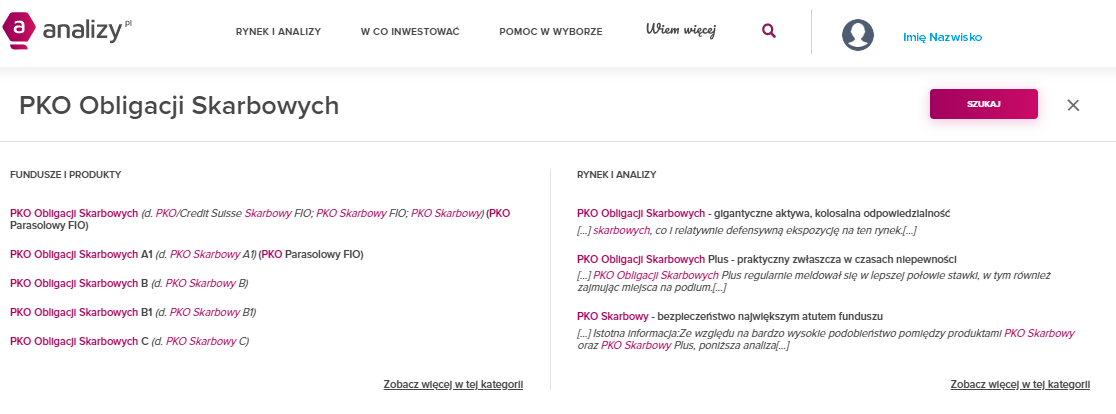
Task: Read article about gigantyczne aktywa
Action: click(x=762, y=213)
